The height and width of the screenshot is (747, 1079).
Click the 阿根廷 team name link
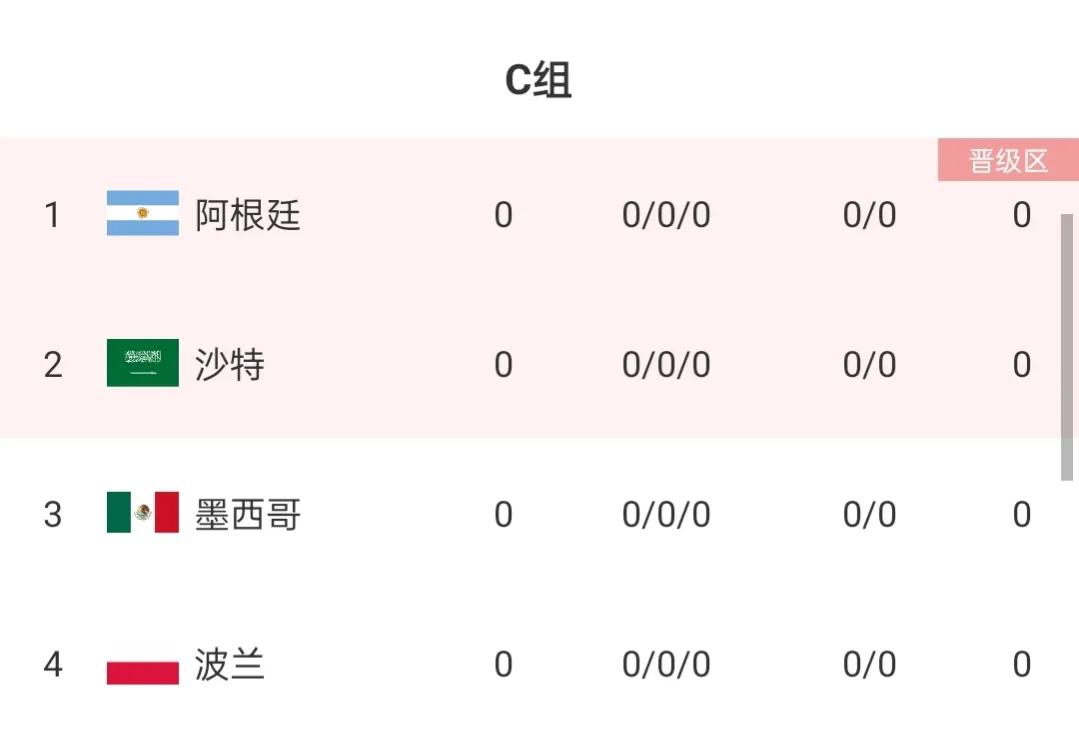click(x=245, y=215)
